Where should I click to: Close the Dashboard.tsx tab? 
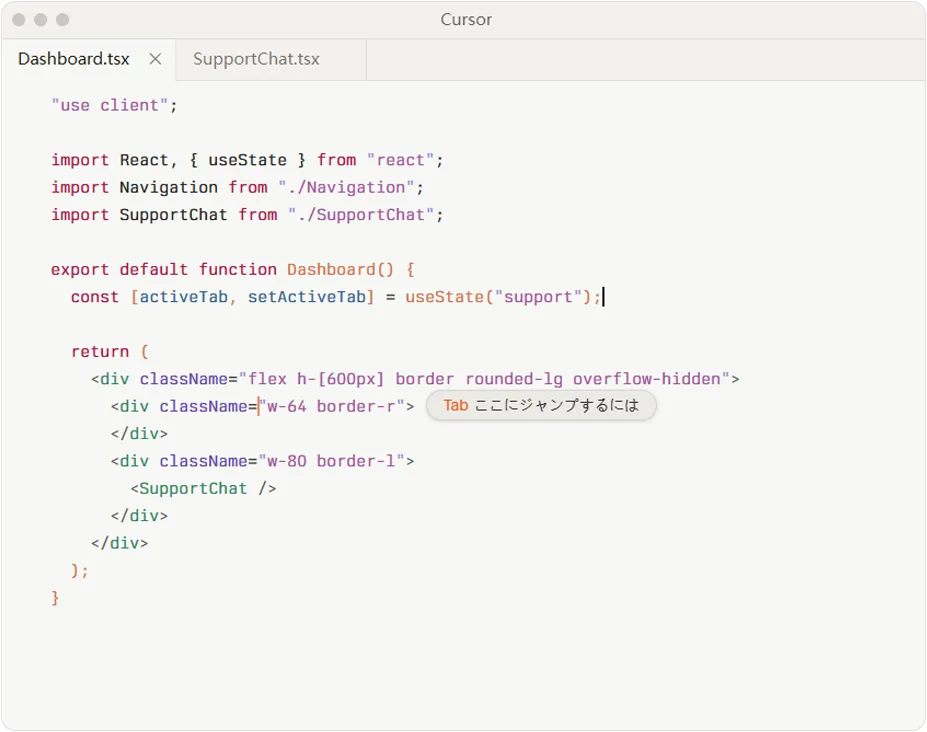pyautogui.click(x=155, y=59)
